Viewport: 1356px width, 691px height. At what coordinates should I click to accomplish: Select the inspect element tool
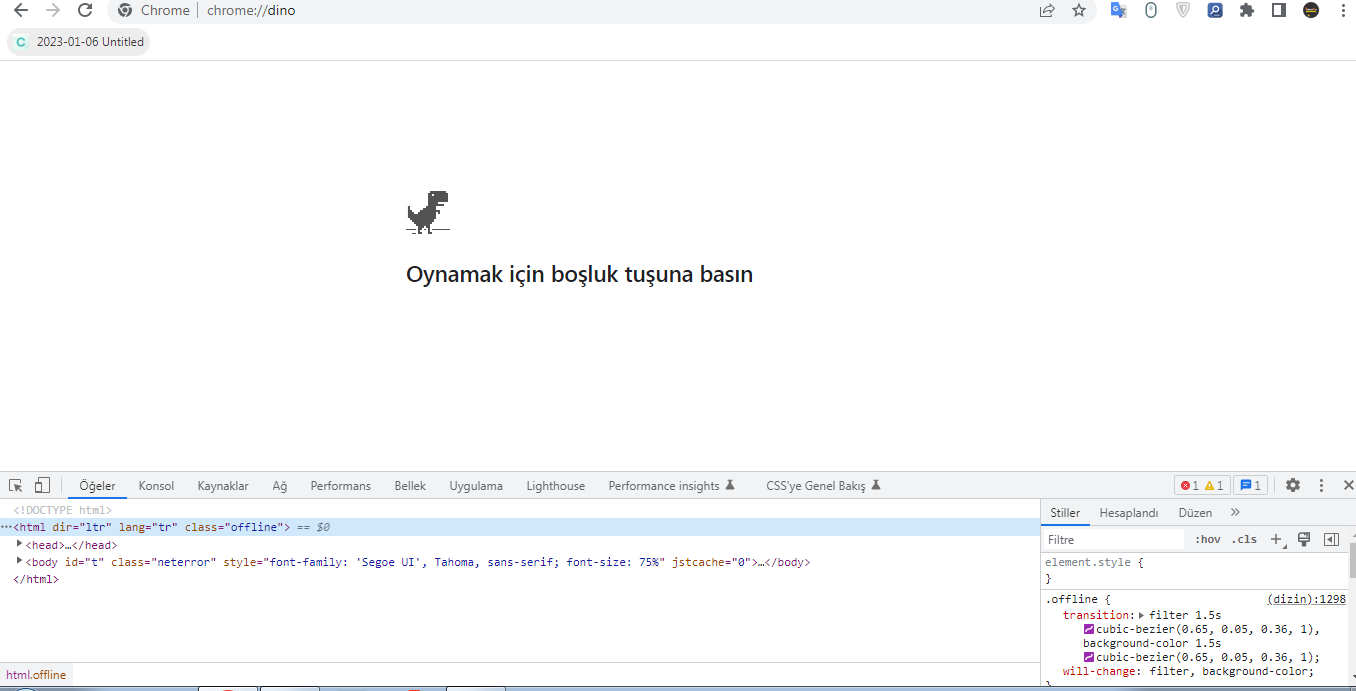pos(14,484)
